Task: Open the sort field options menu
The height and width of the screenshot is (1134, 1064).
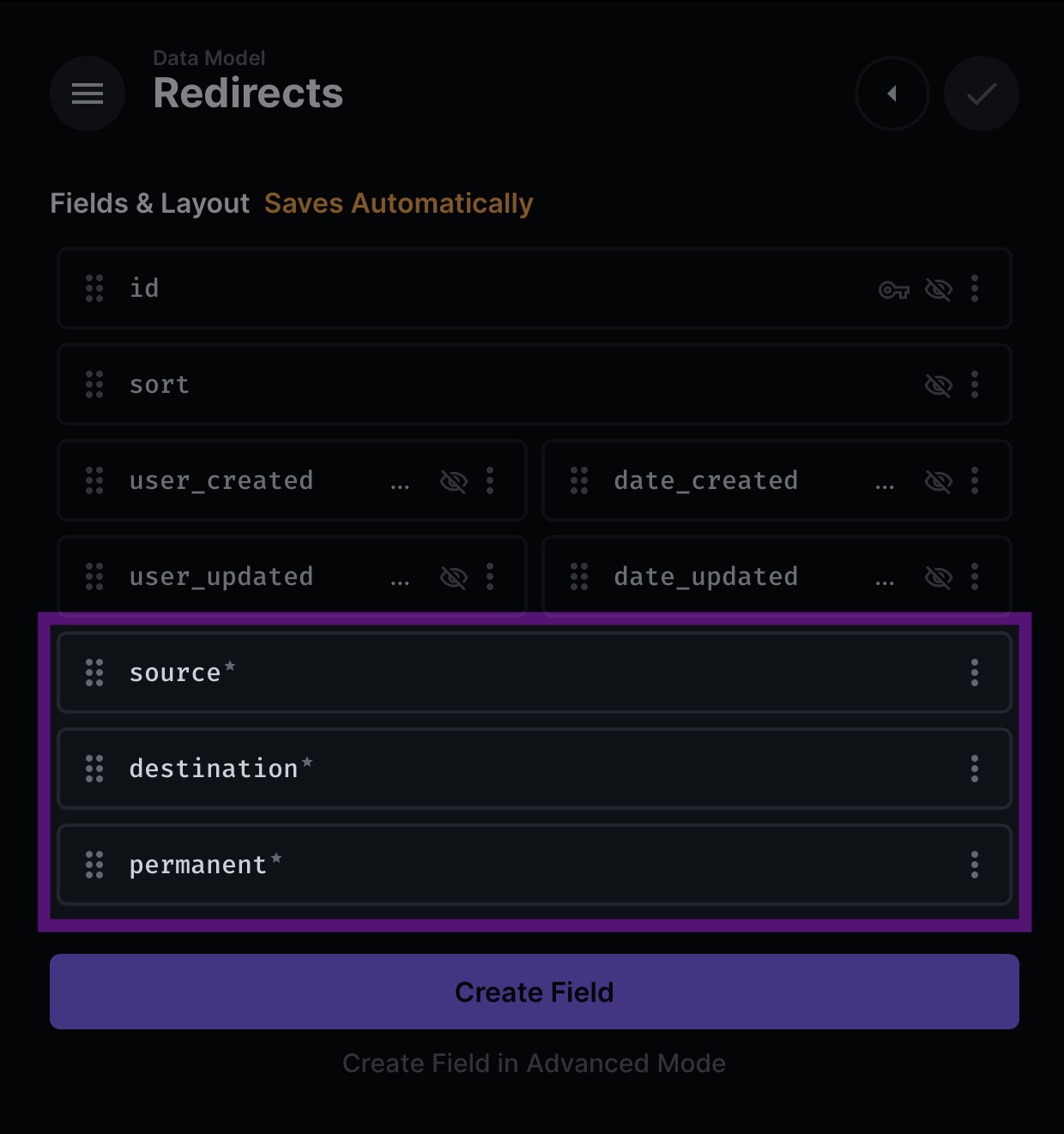Action: (x=975, y=385)
